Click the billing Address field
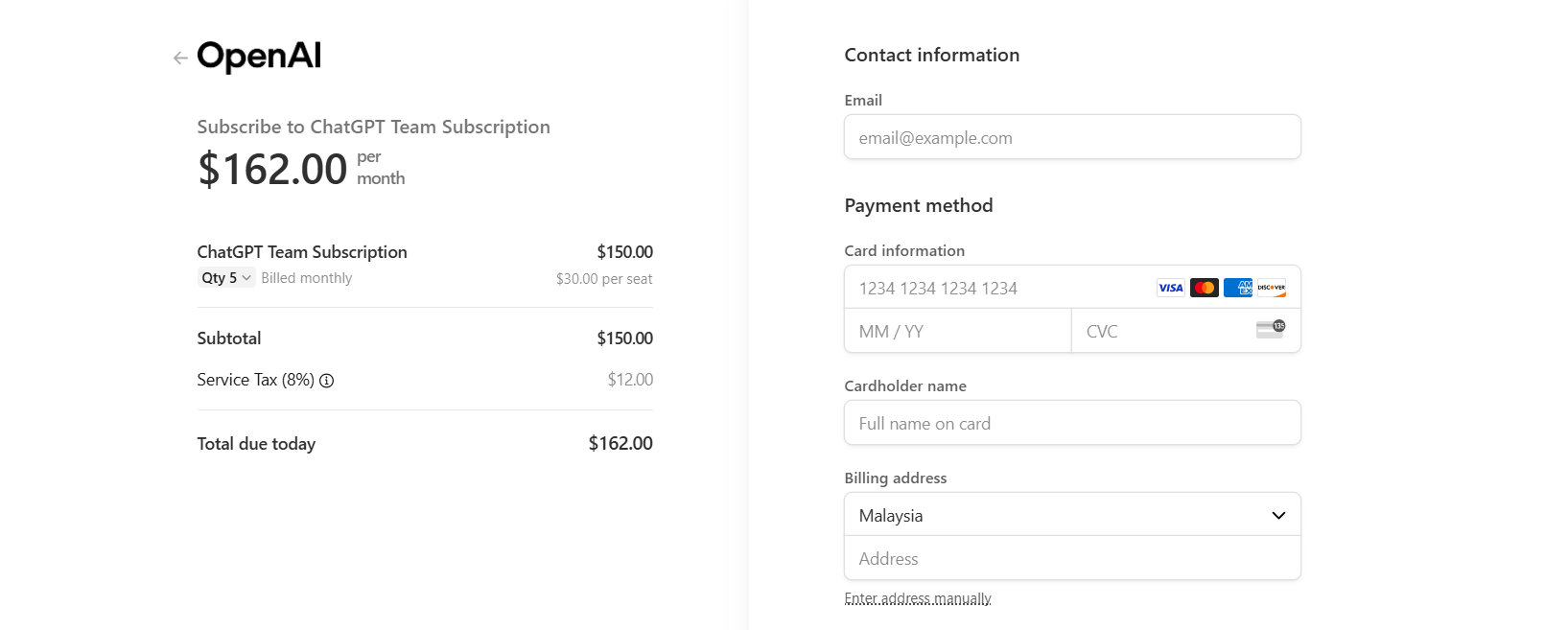 pos(1072,558)
